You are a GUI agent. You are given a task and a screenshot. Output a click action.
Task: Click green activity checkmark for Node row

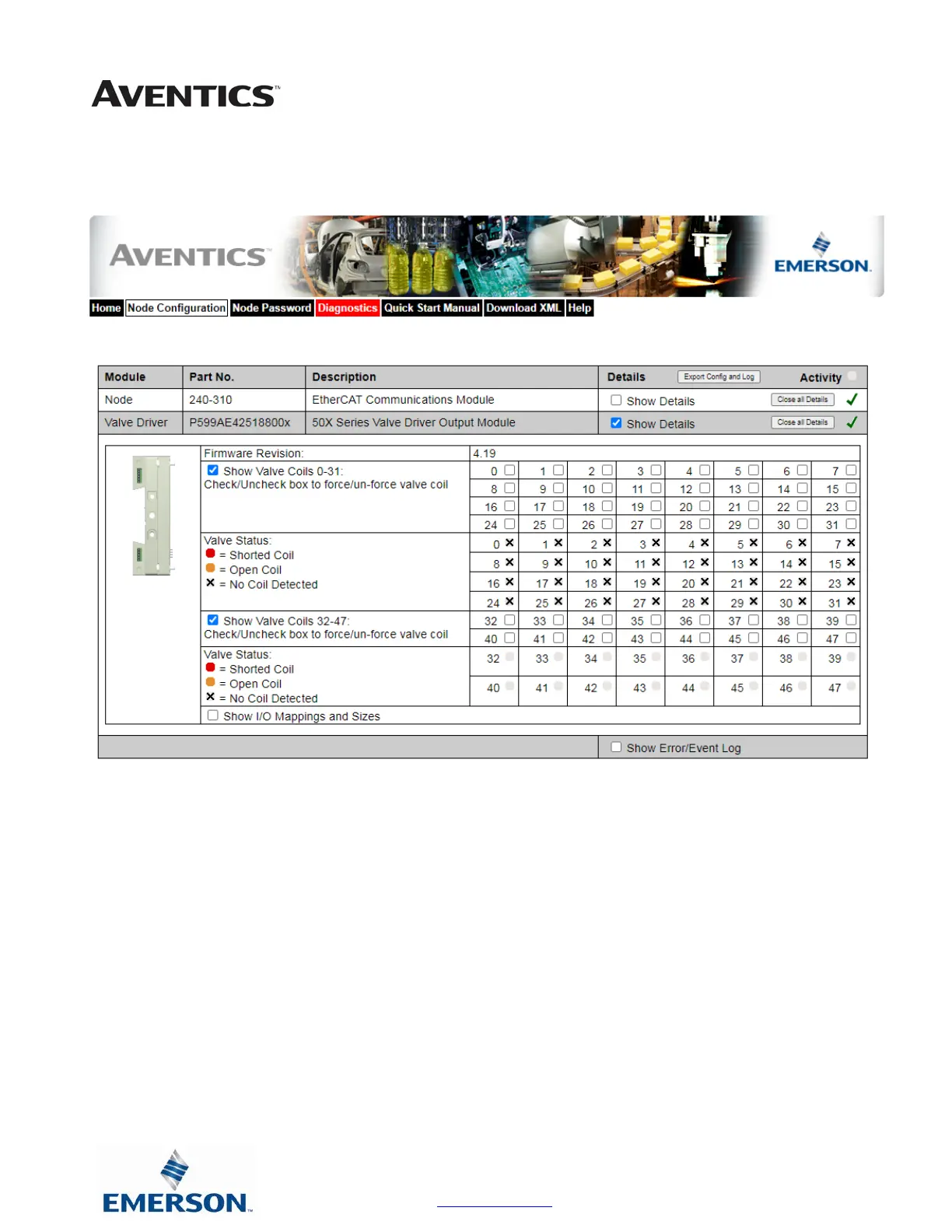point(852,399)
